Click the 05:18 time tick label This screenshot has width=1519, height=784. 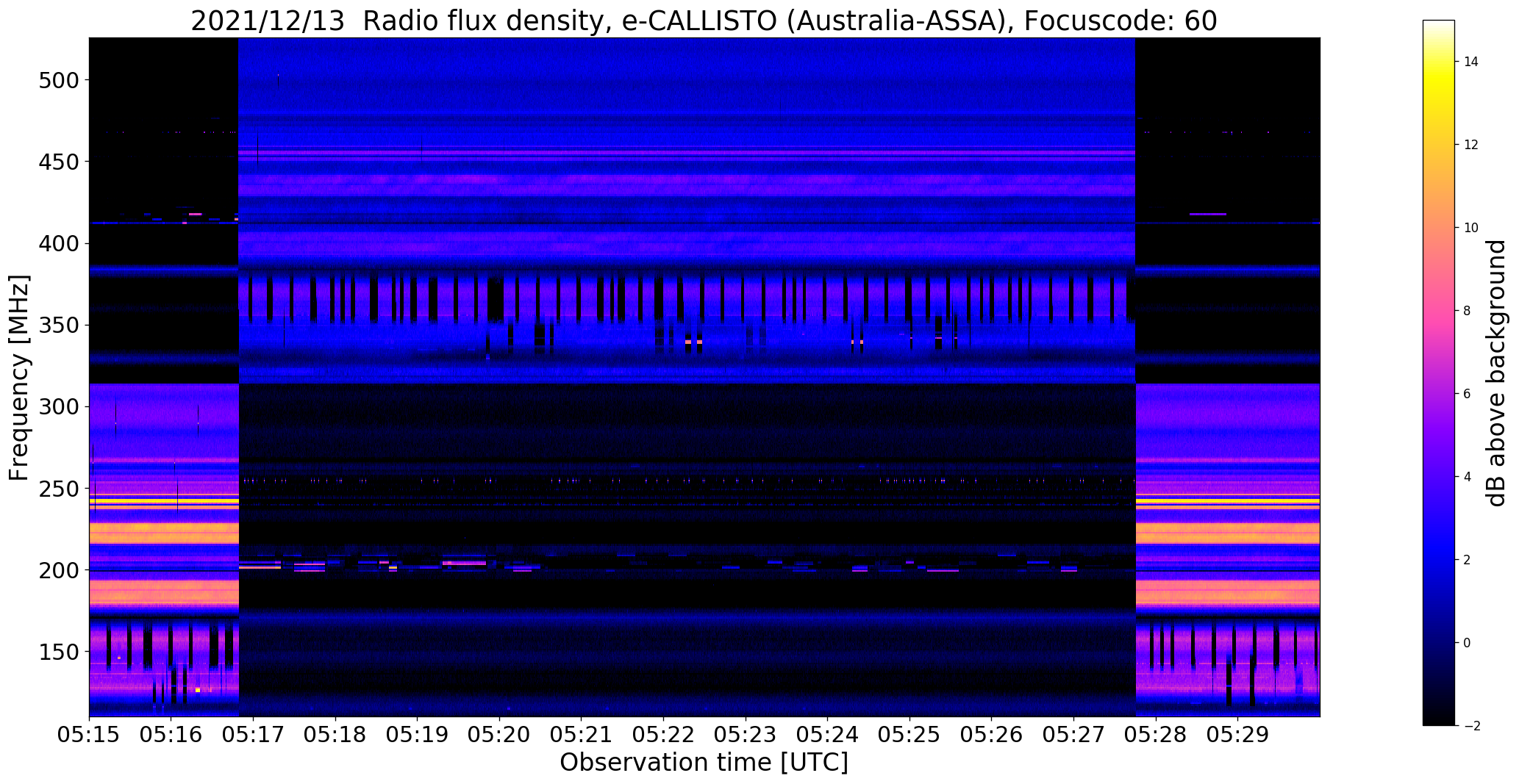pos(335,735)
